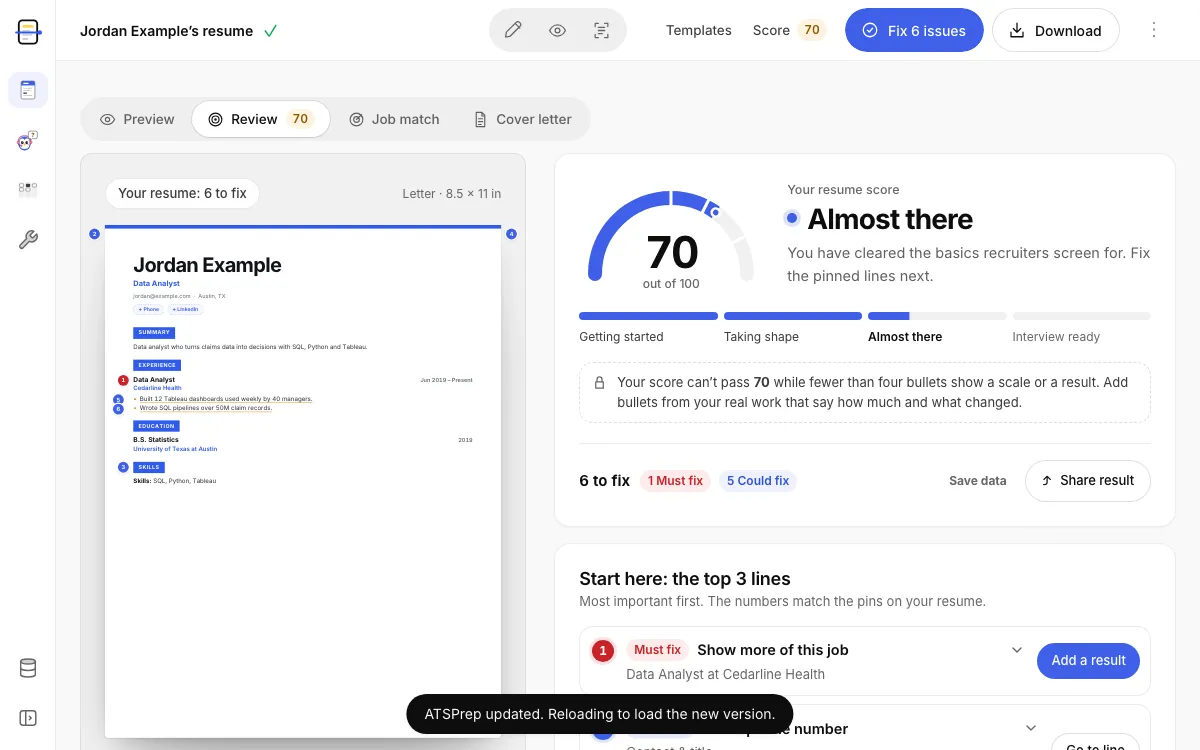This screenshot has height=750, width=1200.
Task: Select the scan mode icon in the top bar
Action: [601, 30]
